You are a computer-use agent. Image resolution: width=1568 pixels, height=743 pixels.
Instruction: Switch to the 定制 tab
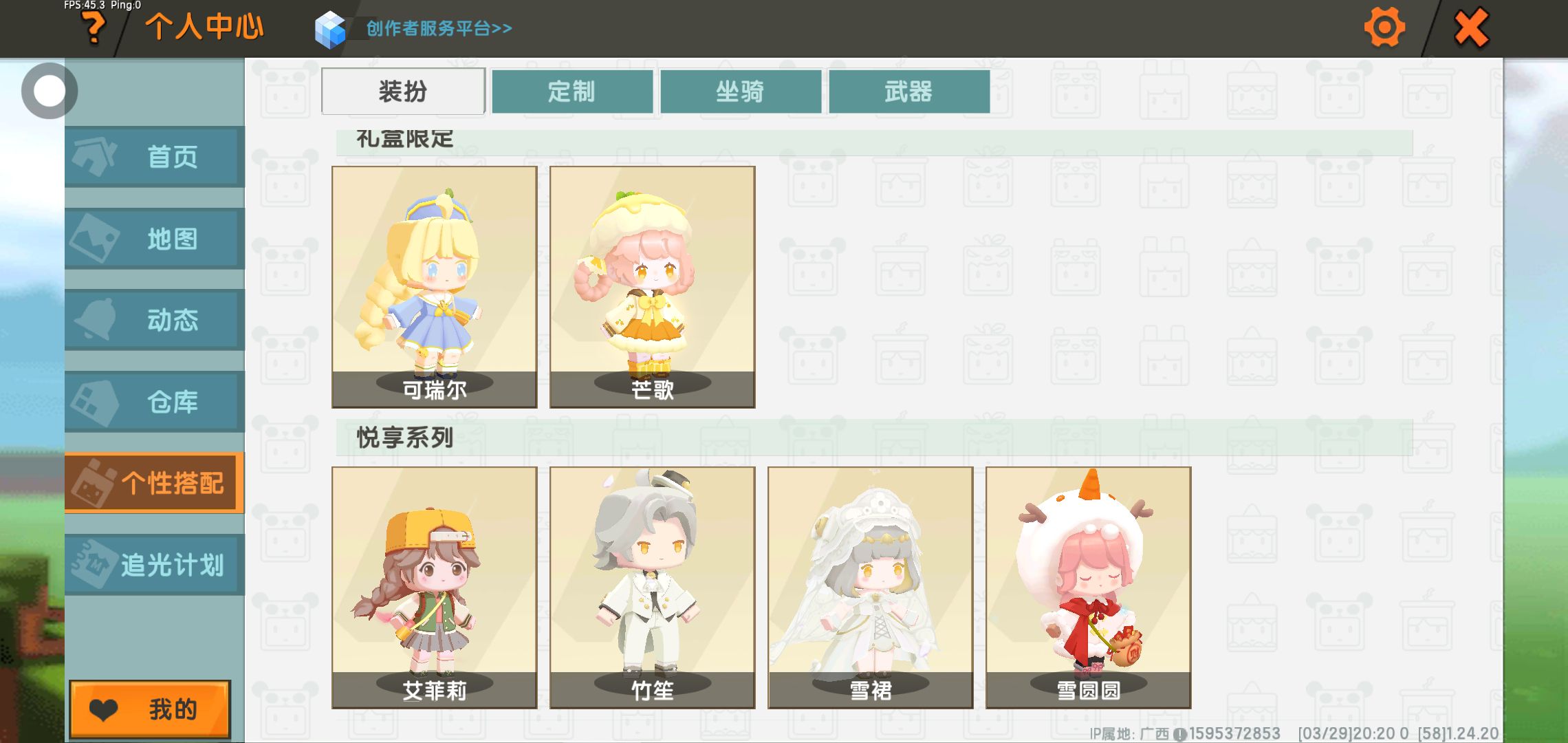coord(572,91)
